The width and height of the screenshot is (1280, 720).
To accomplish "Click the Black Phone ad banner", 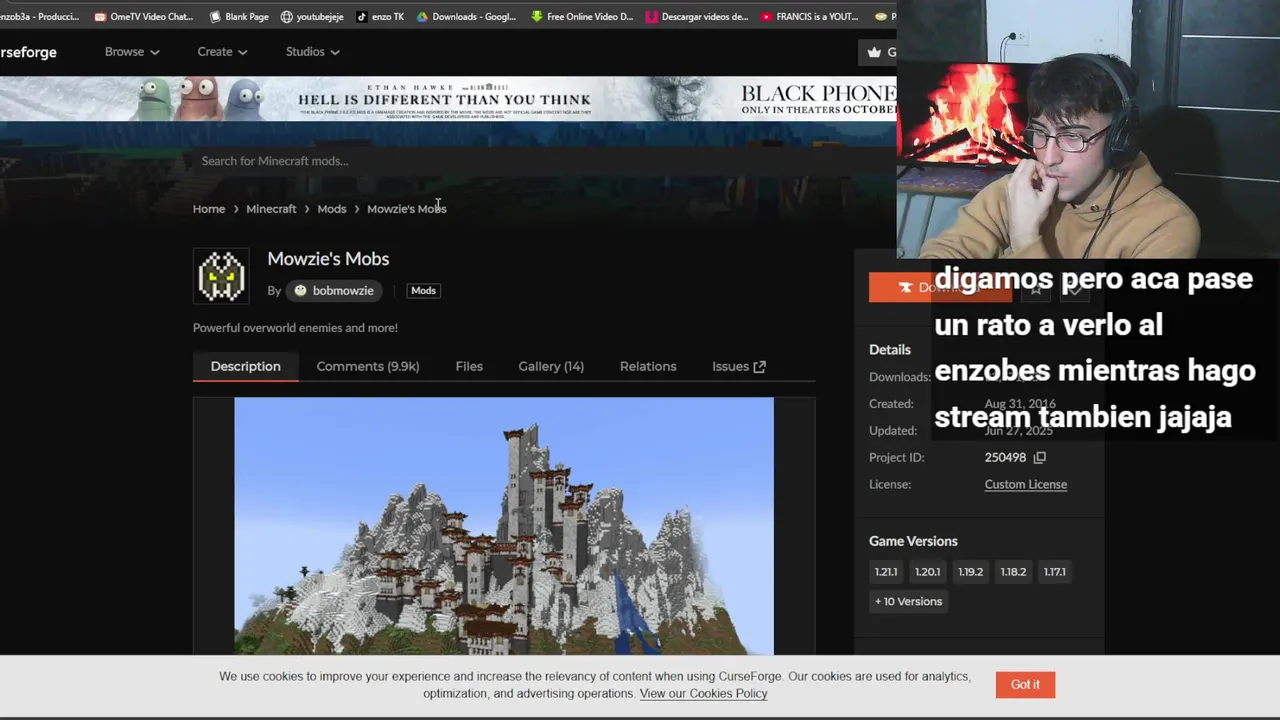I will click(448, 99).
